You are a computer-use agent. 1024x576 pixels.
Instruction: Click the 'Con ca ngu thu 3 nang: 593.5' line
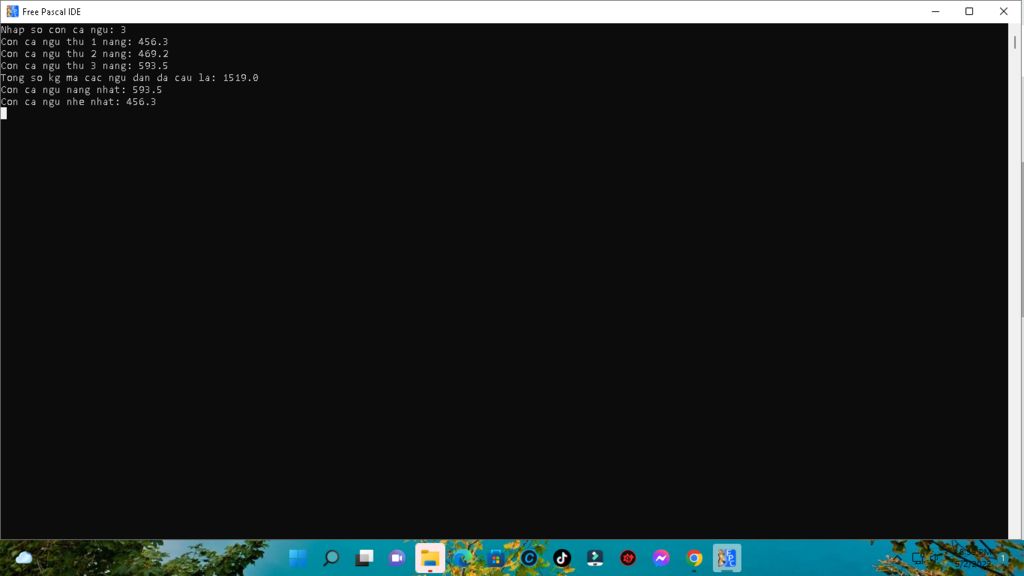point(84,66)
